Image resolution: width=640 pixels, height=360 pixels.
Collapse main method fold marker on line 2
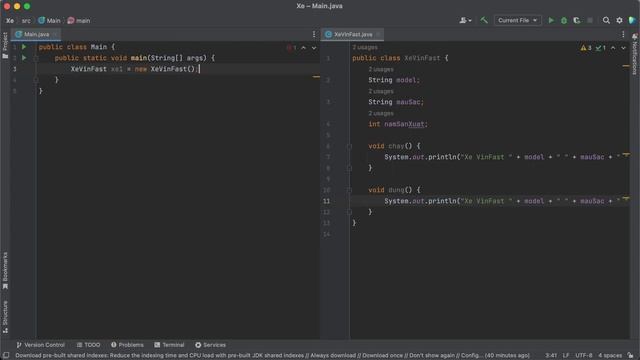[x=36, y=58]
